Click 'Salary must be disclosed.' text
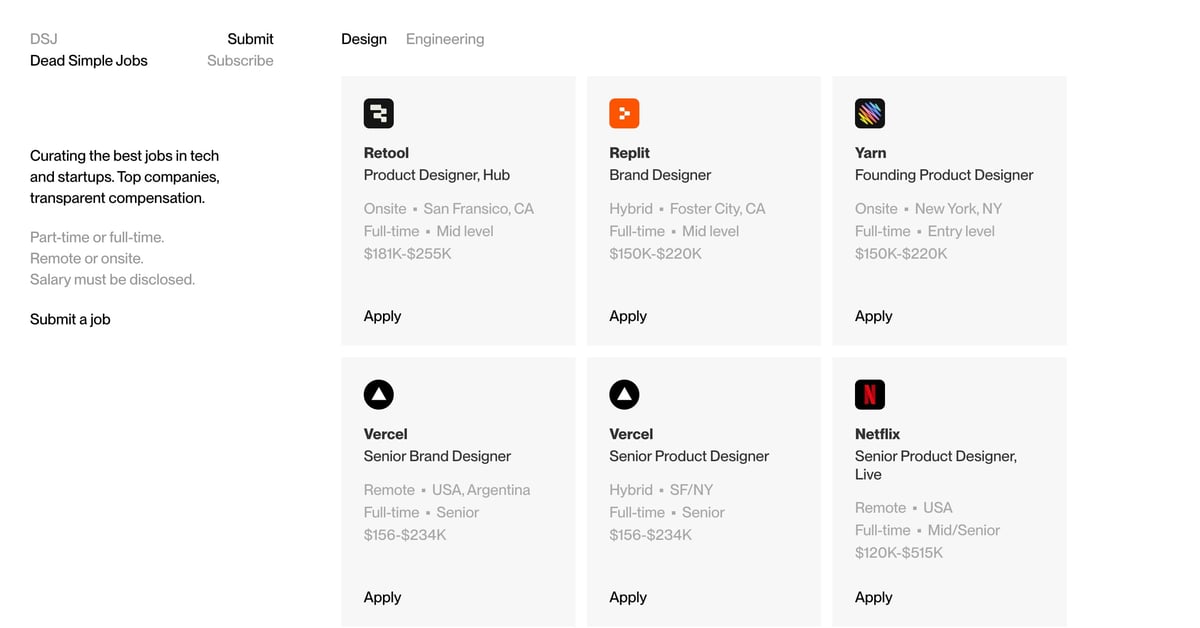 click(x=112, y=279)
